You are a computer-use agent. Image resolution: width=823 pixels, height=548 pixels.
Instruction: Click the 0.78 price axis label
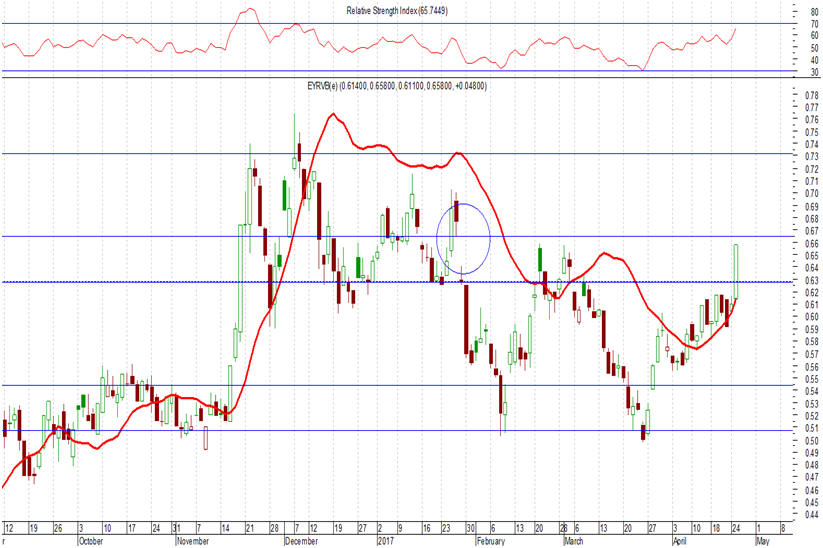pos(811,95)
